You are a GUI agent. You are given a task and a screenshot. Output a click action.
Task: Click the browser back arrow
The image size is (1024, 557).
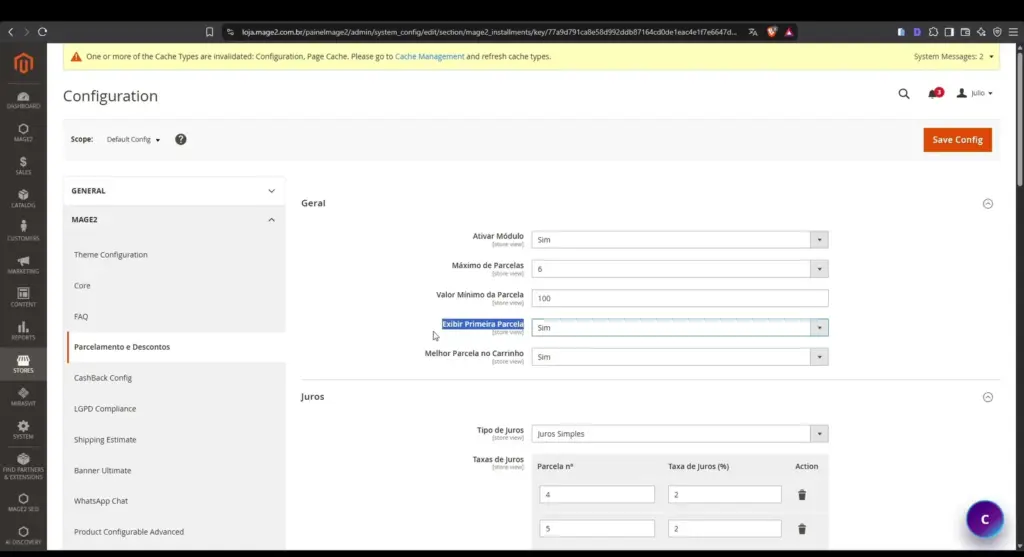10,31
